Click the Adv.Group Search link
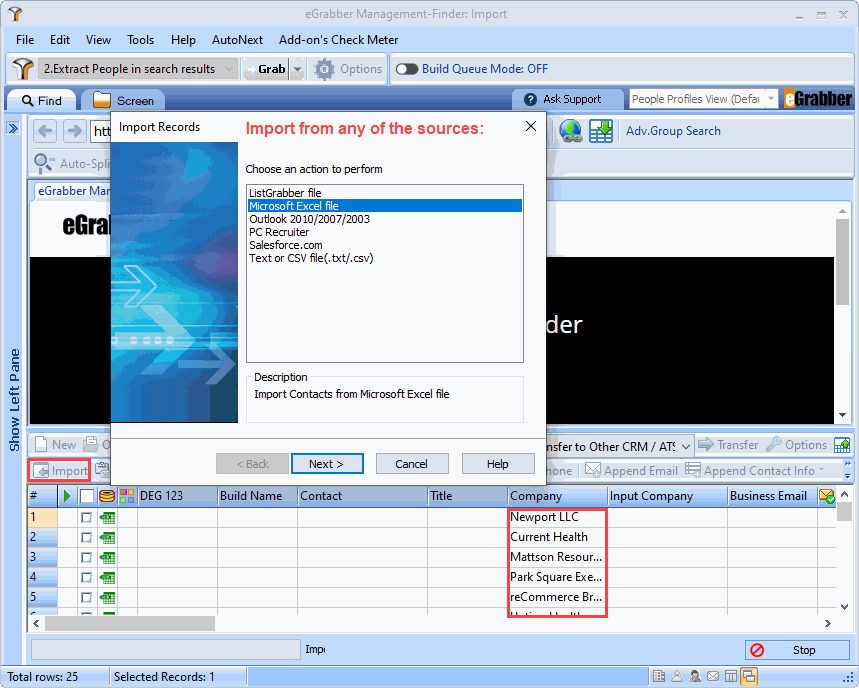 click(673, 131)
